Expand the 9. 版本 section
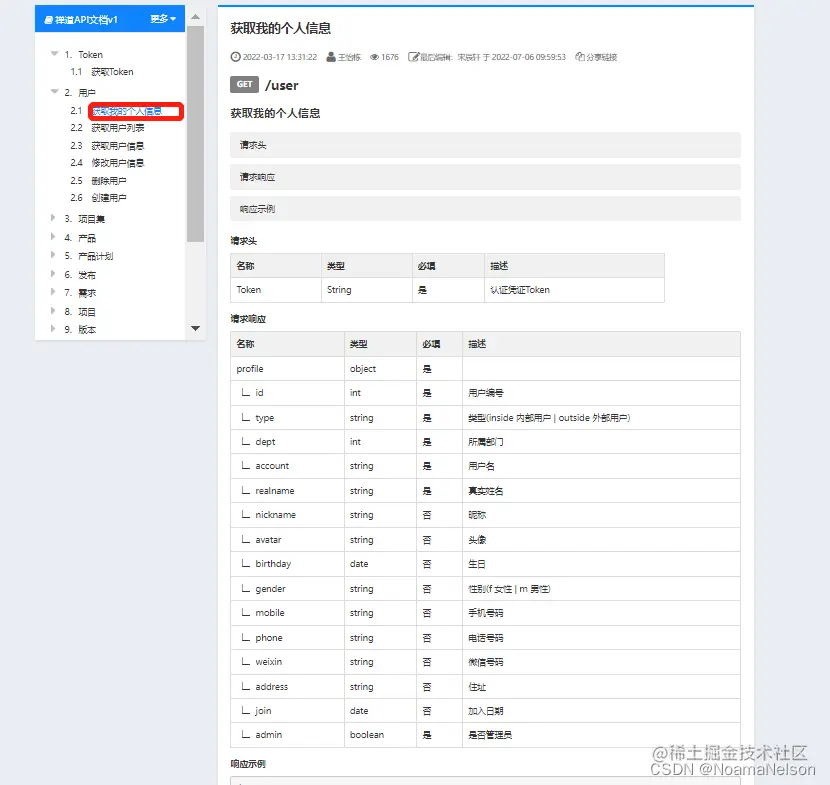The width and height of the screenshot is (830, 785). click(x=52, y=329)
